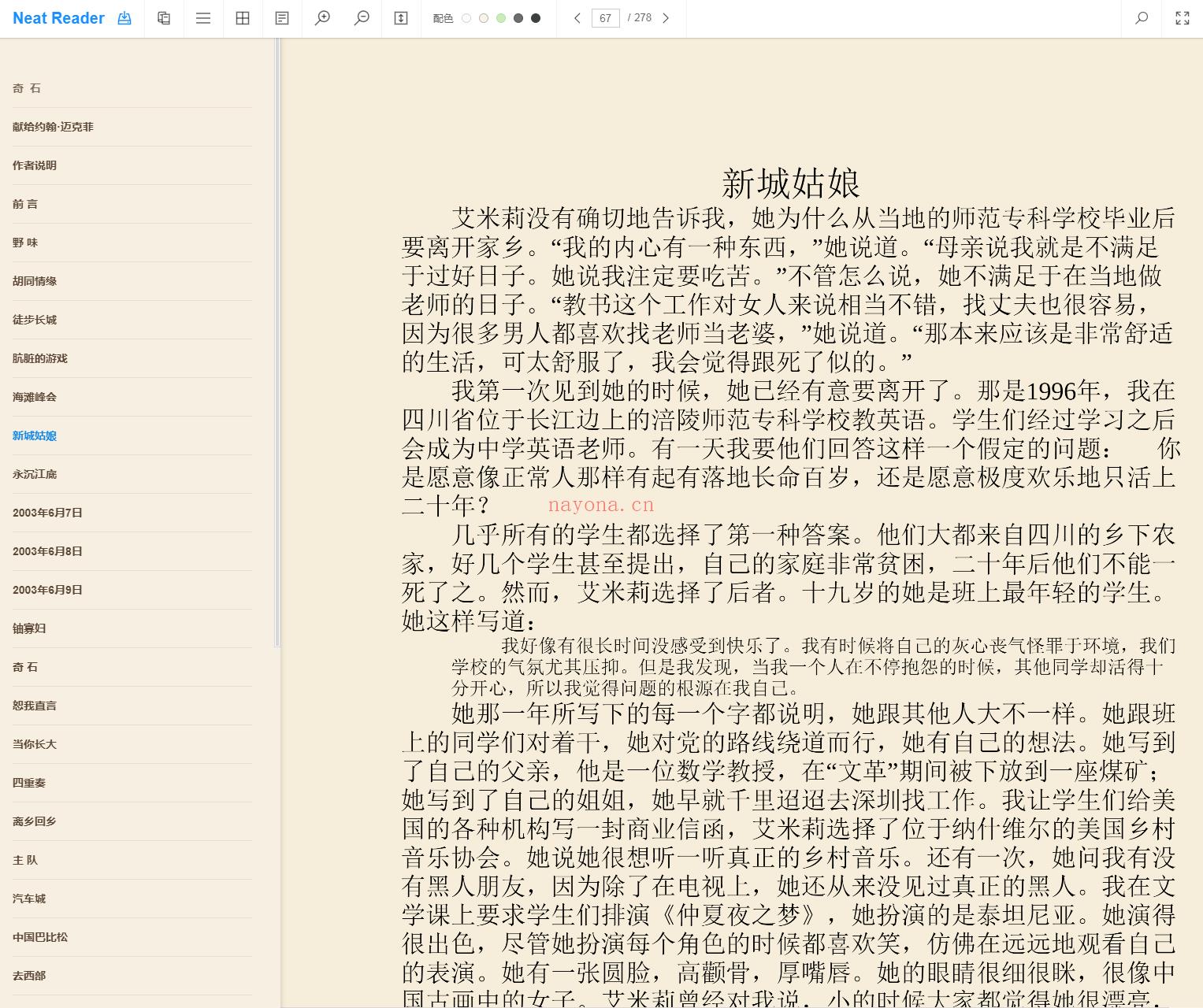Screen dimensions: 1203x1008
Task: Open the search icon at top right
Action: (x=1142, y=18)
